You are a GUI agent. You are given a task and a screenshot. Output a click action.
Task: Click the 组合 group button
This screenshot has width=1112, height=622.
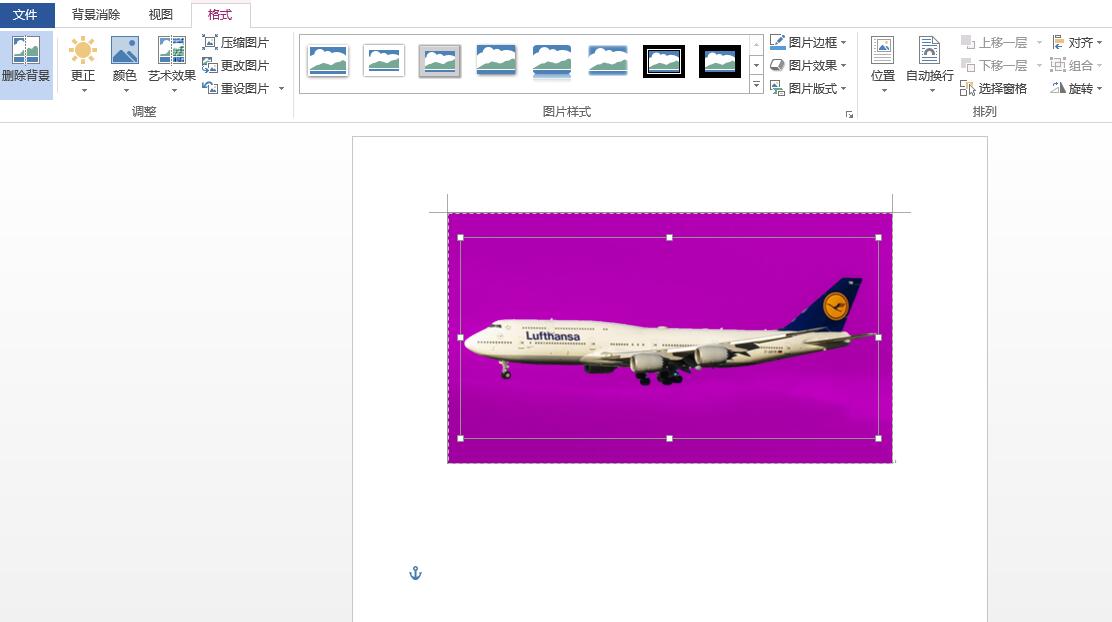coord(1077,65)
